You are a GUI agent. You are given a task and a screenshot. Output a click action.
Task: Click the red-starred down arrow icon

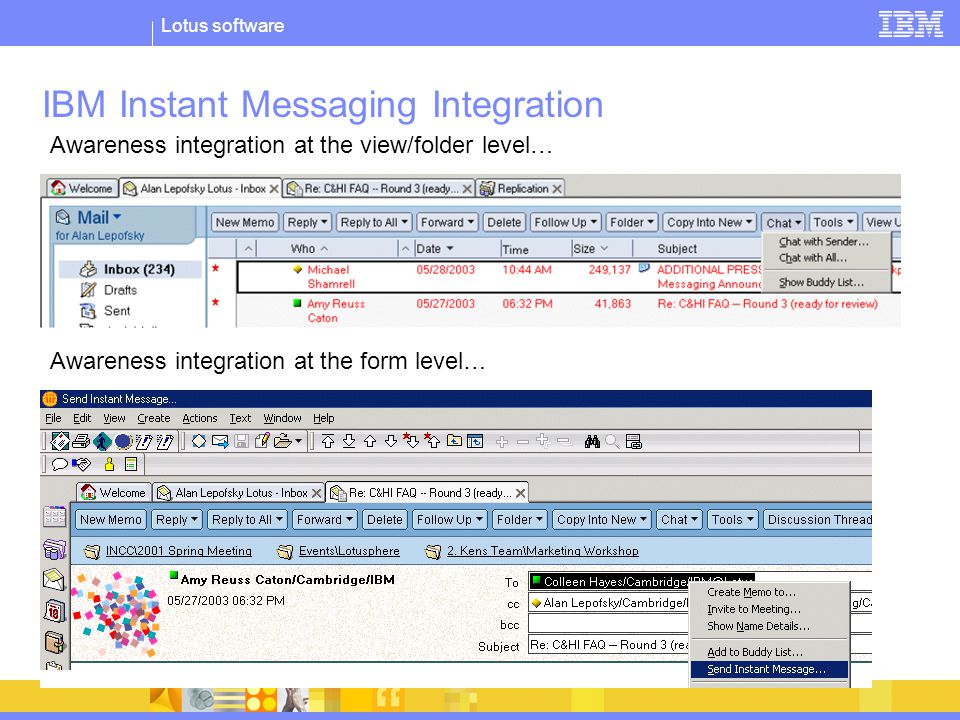point(411,441)
